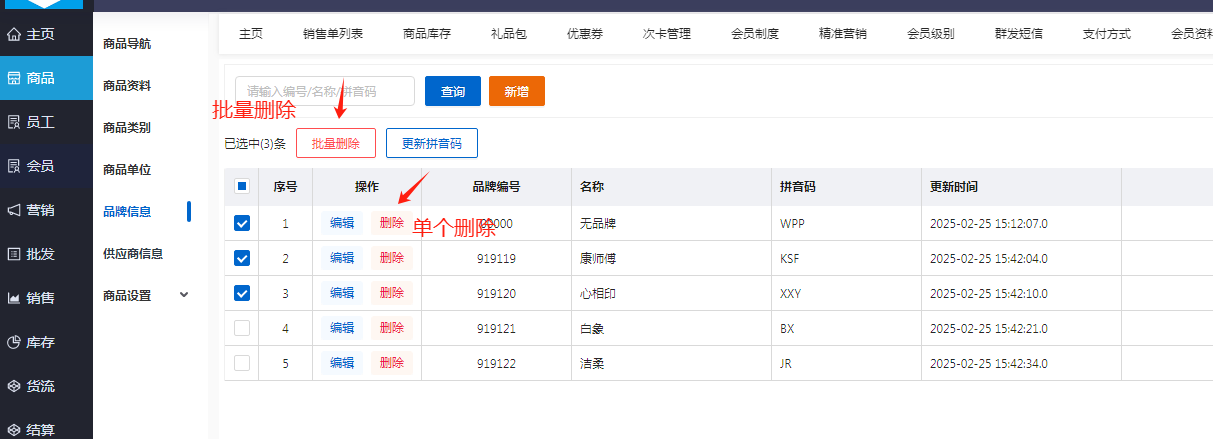Open the 群发短信 tab
Viewport: 1213px width, 439px height.
click(1019, 34)
